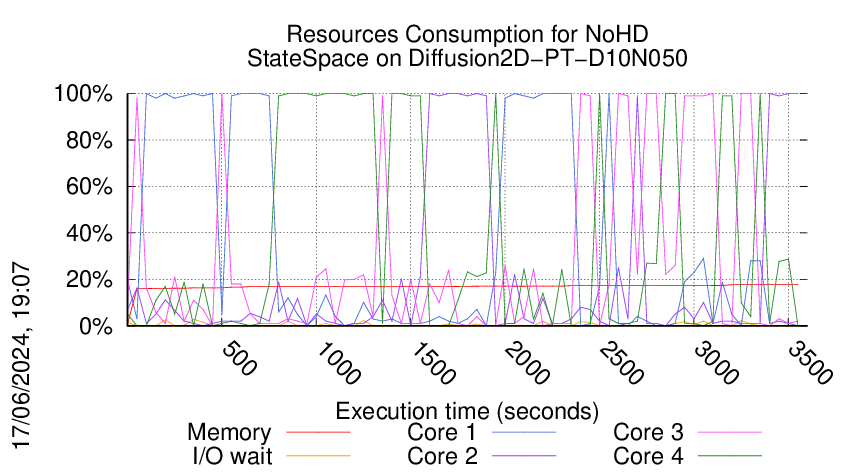This screenshot has width=850, height=475.
Task: Click the red Memory legend line sample
Action: point(318,432)
